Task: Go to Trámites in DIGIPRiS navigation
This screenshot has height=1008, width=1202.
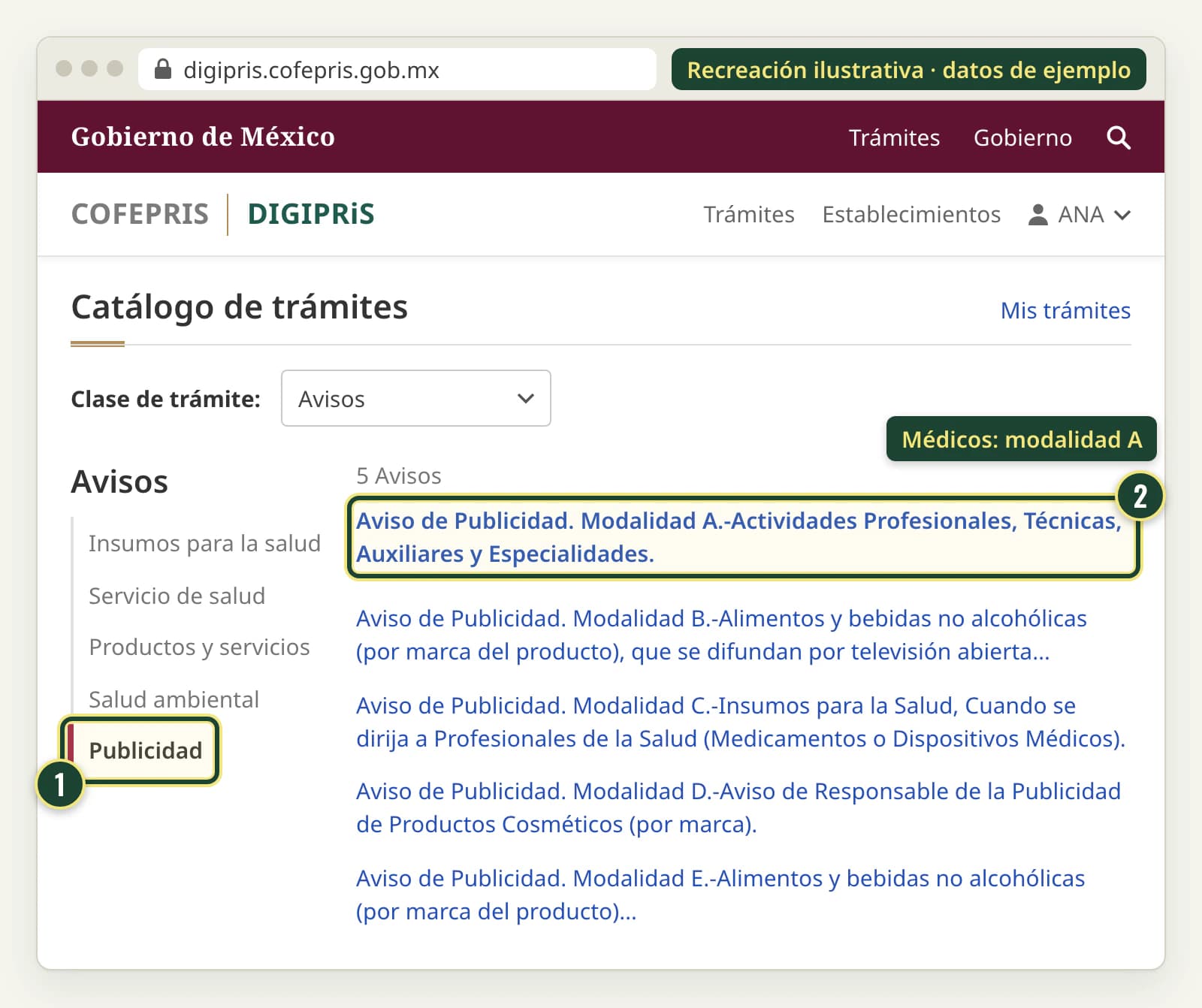Action: 749,215
